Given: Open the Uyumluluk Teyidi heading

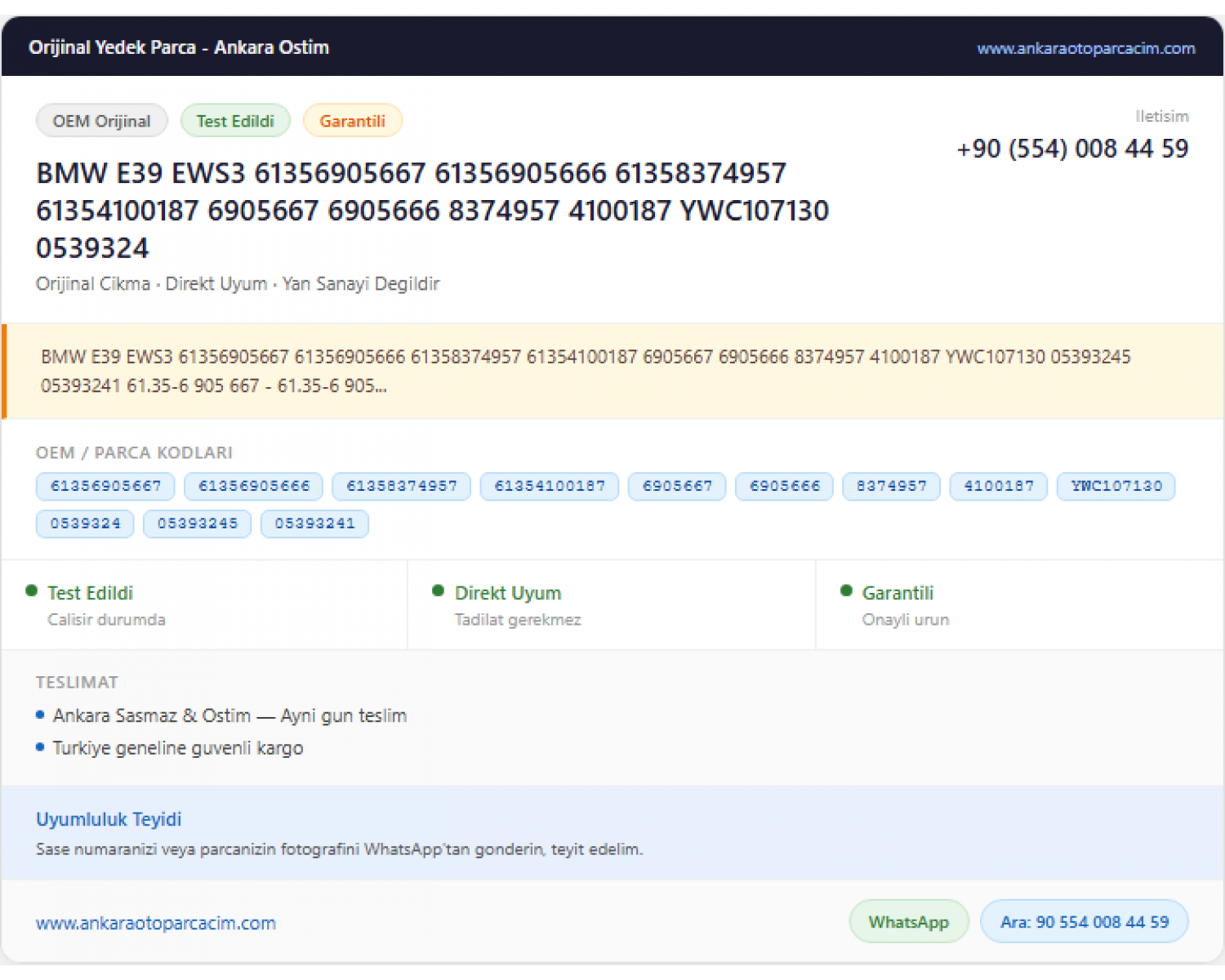Looking at the screenshot, I should (109, 819).
